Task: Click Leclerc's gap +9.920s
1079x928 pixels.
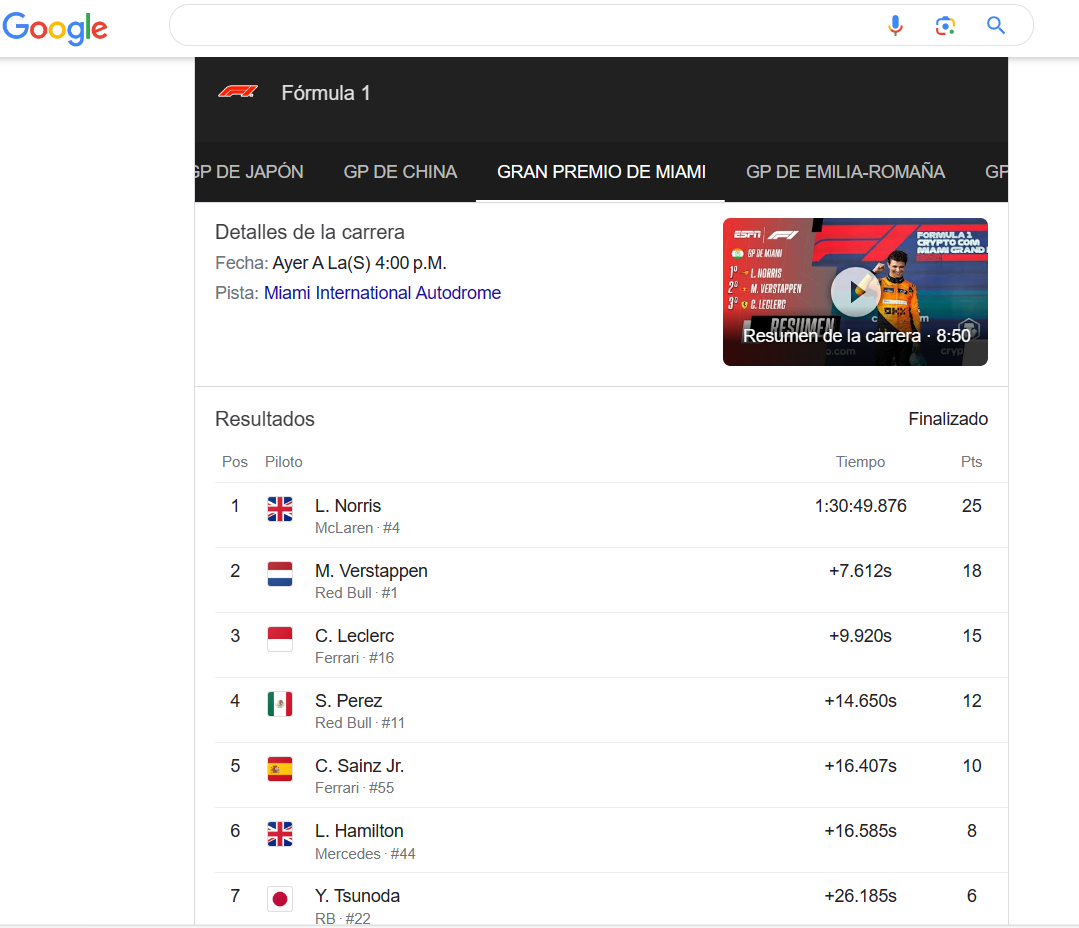Action: 860,636
